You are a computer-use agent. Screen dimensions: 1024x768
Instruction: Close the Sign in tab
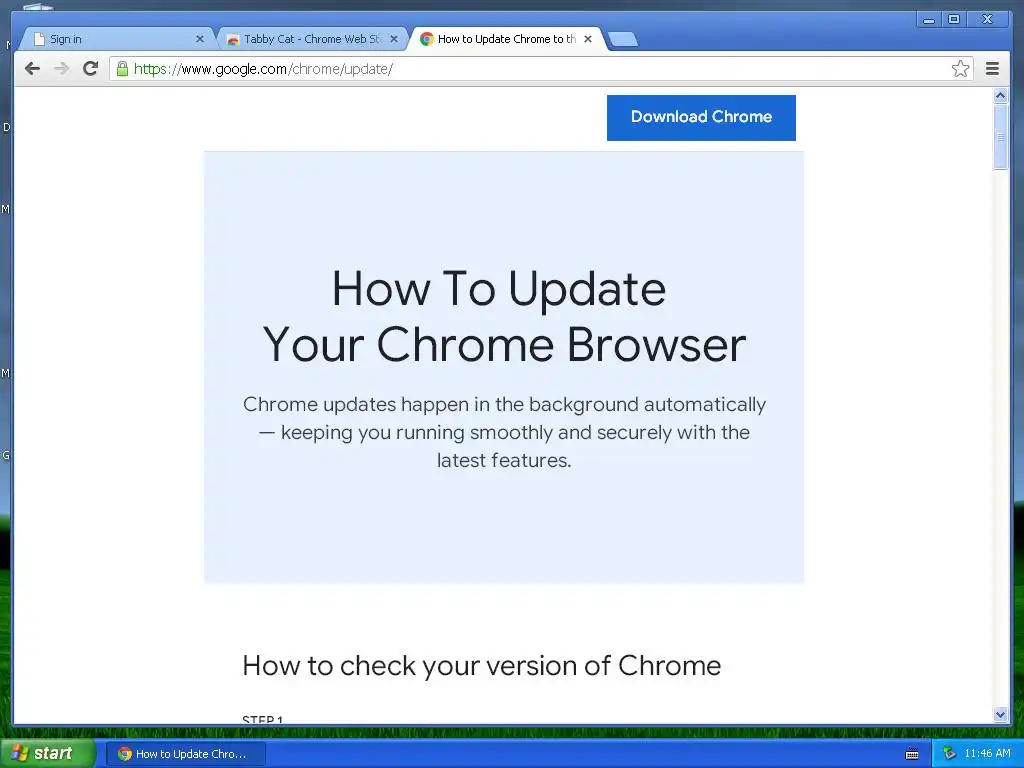click(200, 39)
